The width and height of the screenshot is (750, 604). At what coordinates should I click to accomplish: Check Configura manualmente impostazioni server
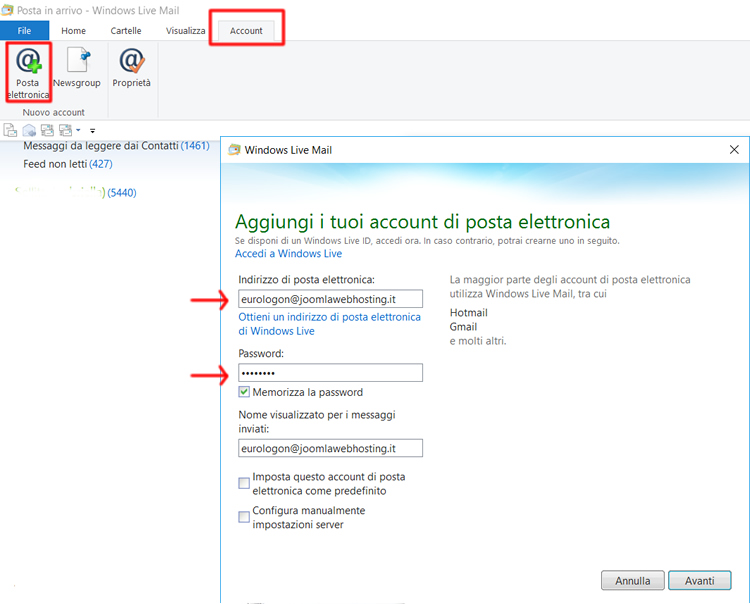245,518
